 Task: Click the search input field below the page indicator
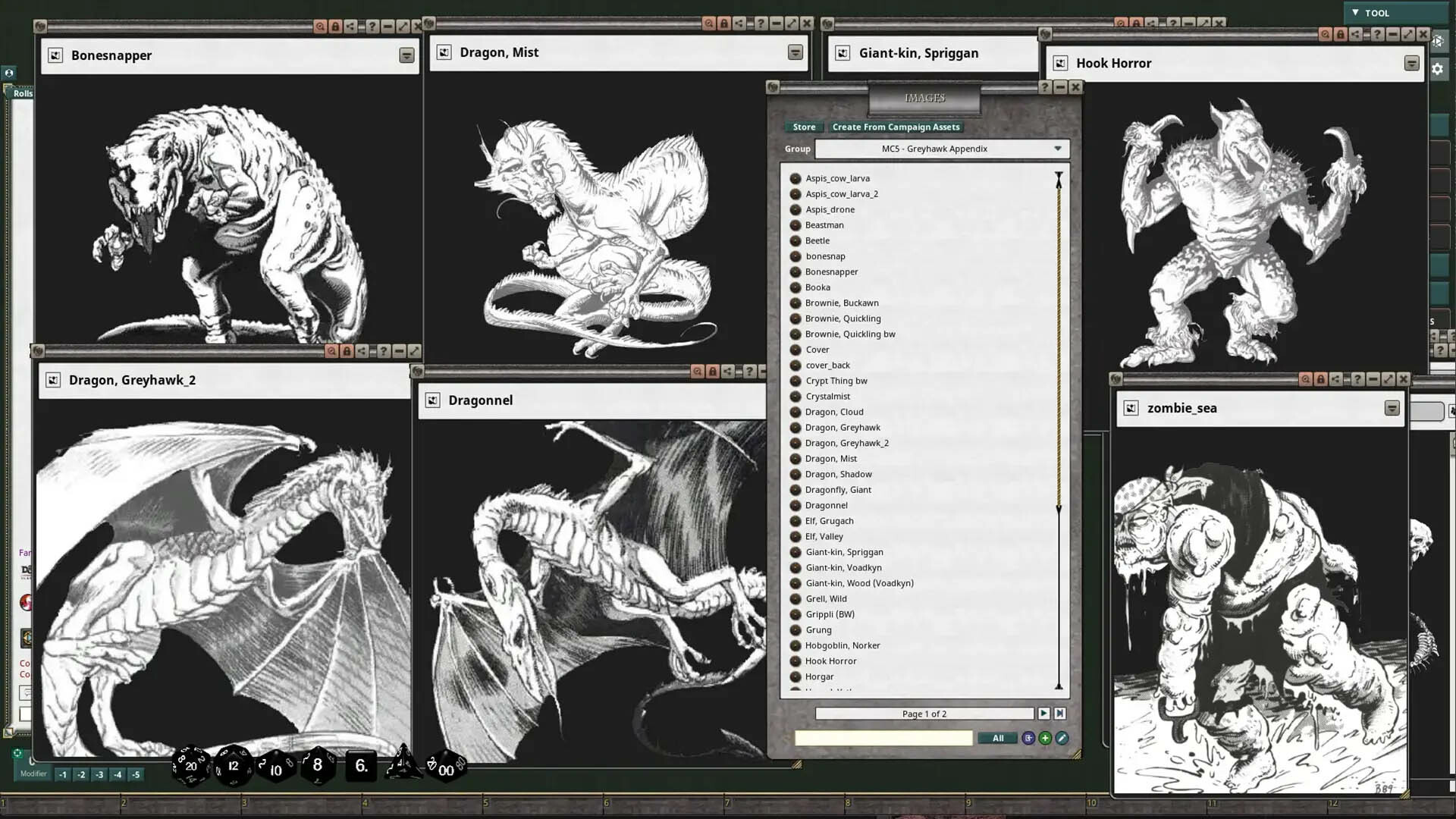pos(883,738)
